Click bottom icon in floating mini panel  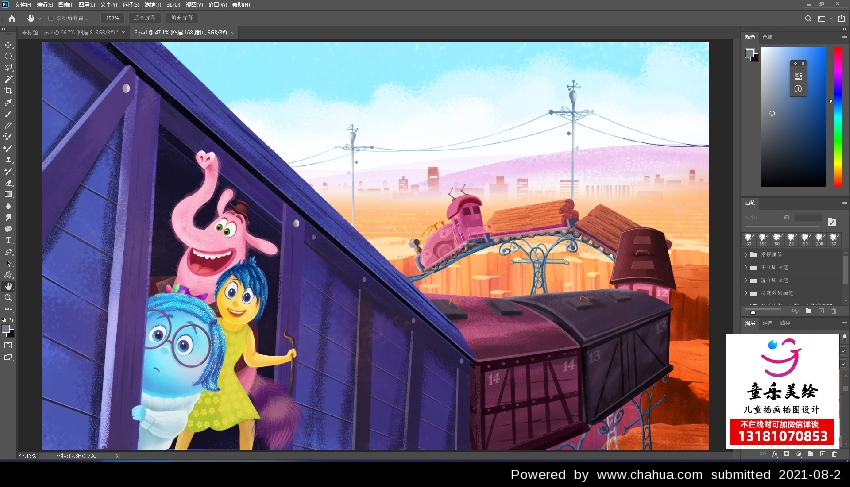798,88
